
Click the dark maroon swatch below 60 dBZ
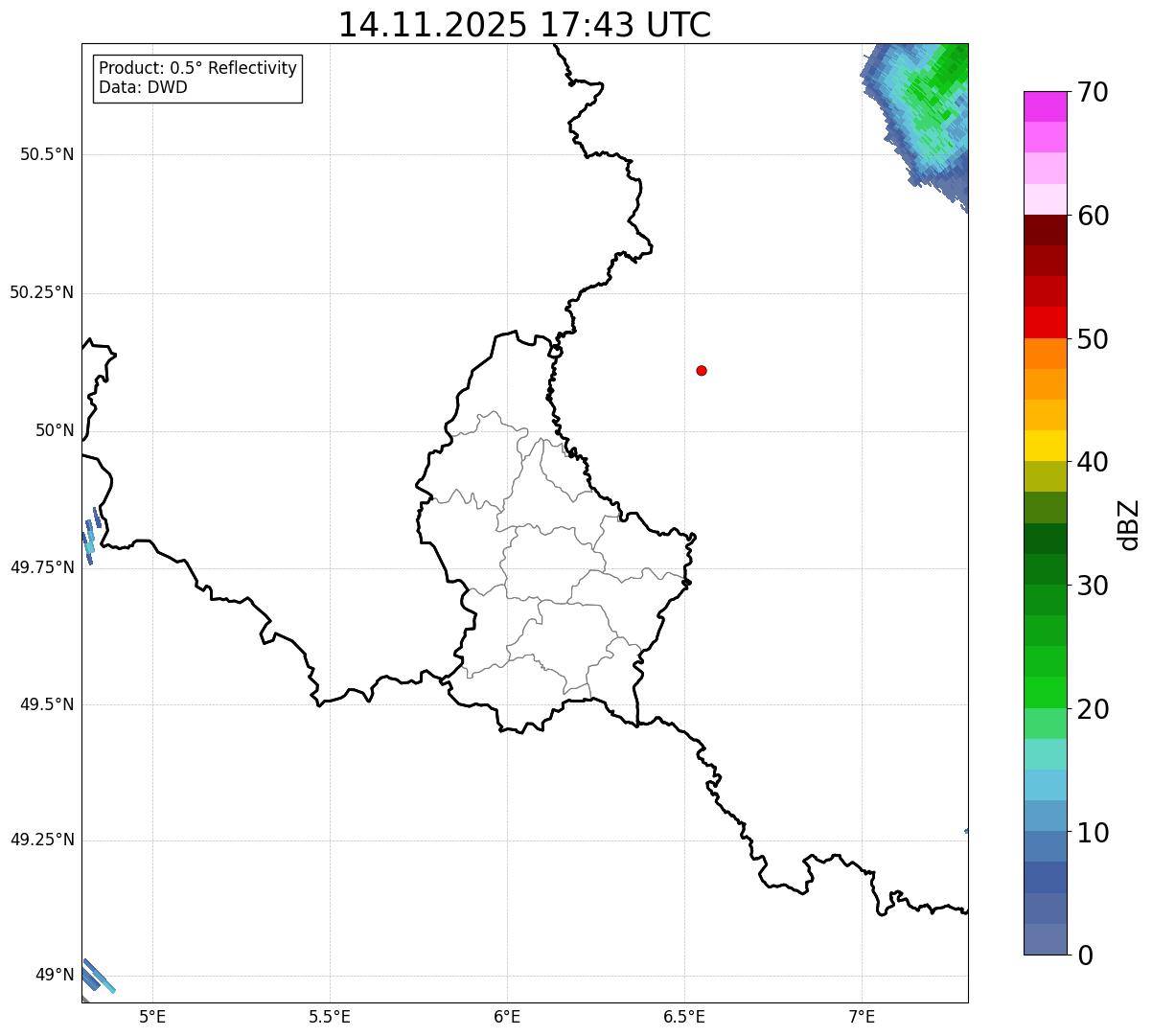(1046, 230)
